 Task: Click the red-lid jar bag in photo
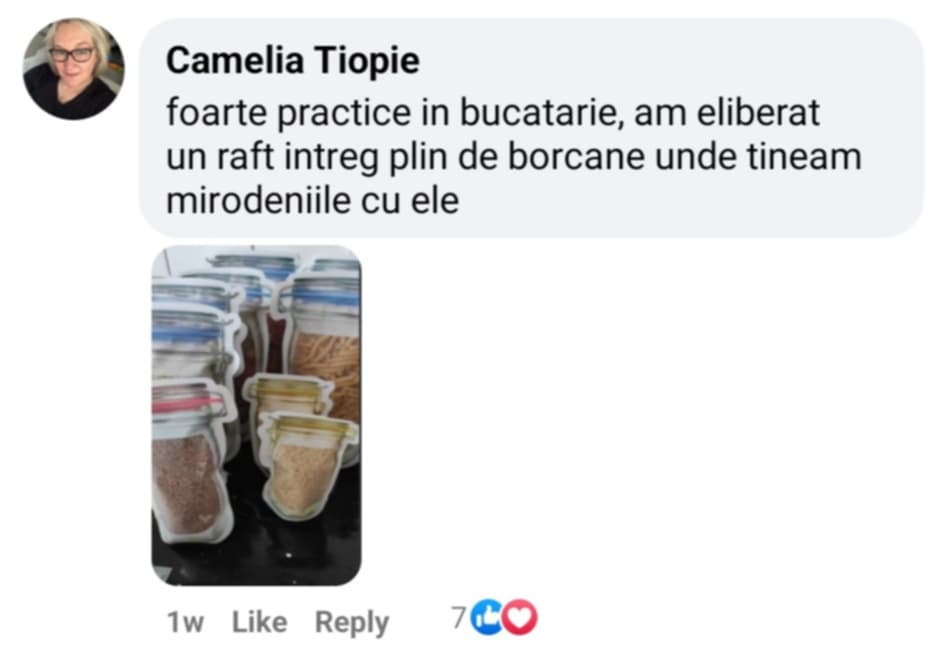tap(188, 460)
